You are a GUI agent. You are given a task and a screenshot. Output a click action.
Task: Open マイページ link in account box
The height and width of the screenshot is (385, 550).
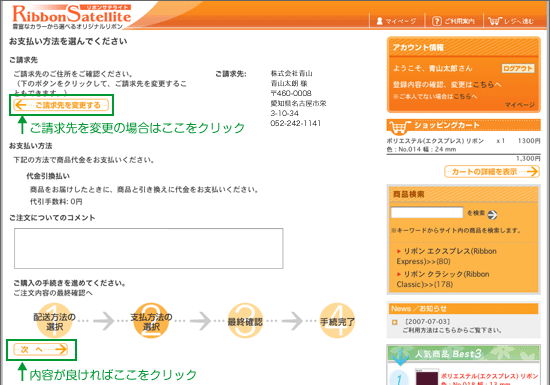pos(520,104)
